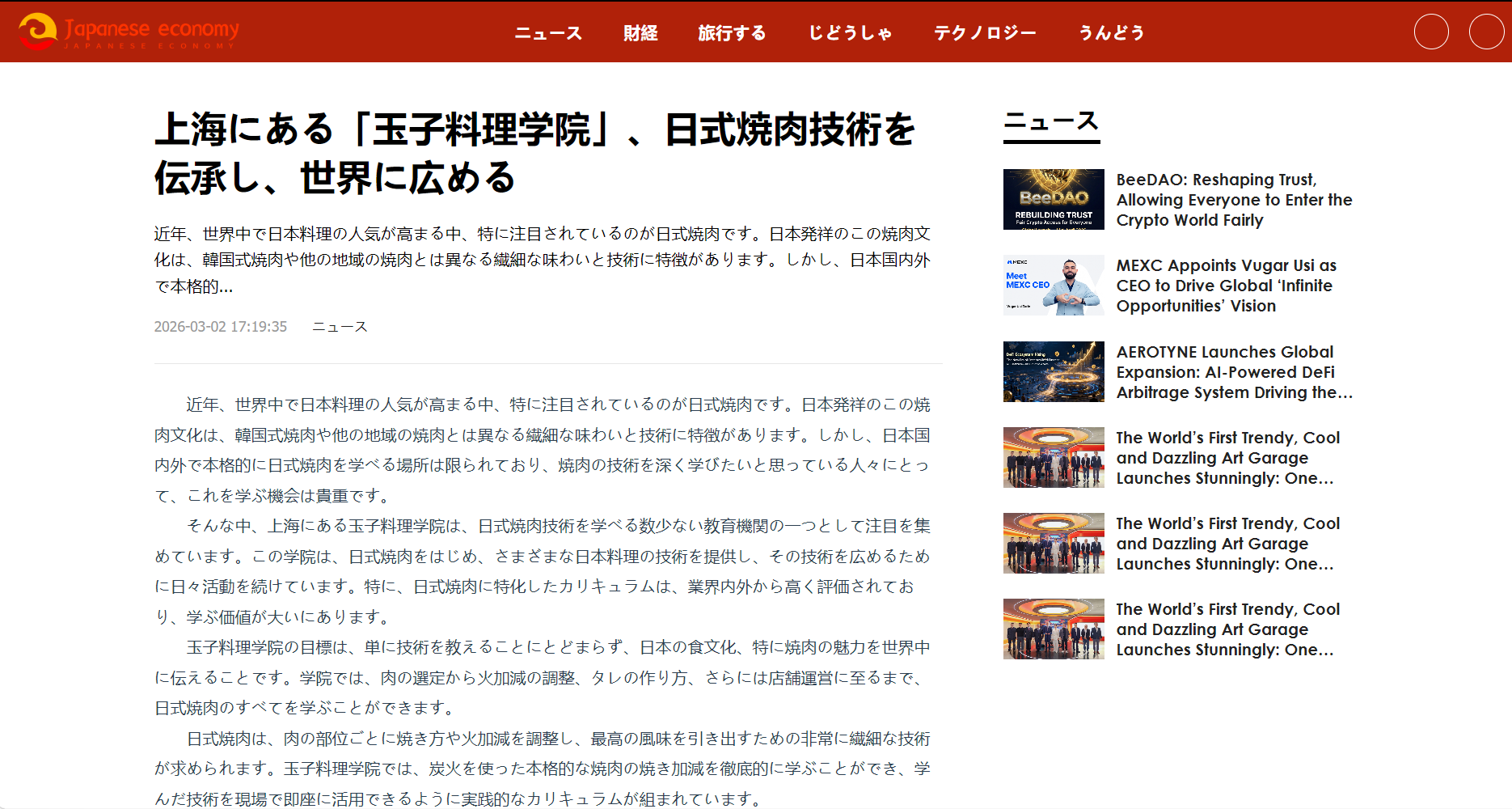This screenshot has width=1512, height=809.
Task: Switch to the じどうしゃ section
Action: pyautogui.click(x=850, y=33)
